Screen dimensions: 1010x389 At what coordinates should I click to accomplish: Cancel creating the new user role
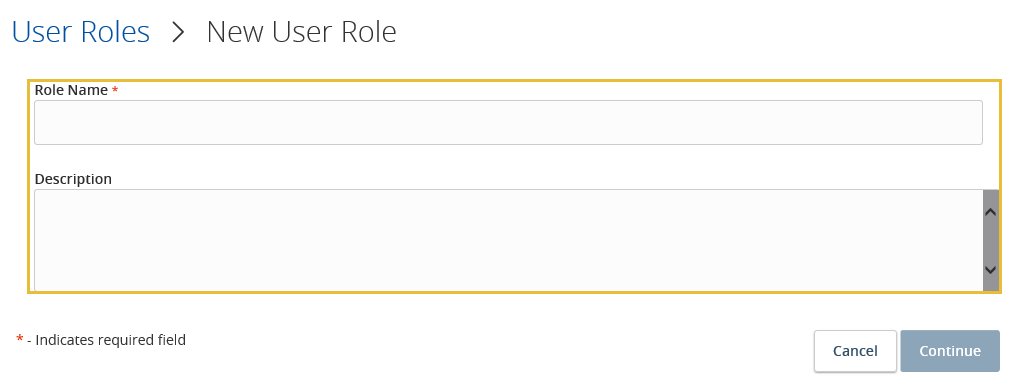click(x=855, y=351)
